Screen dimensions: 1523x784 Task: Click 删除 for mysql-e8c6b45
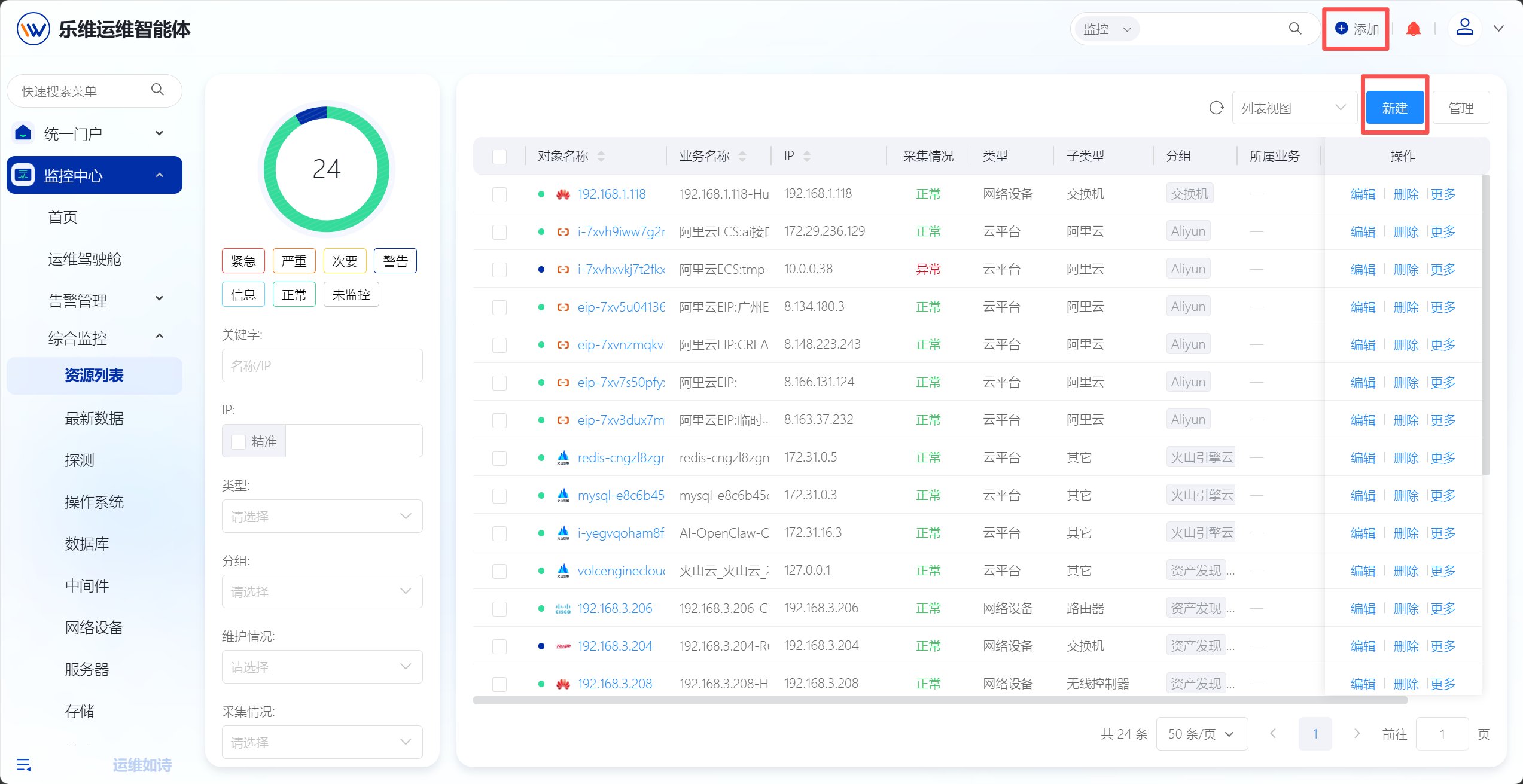(1406, 496)
